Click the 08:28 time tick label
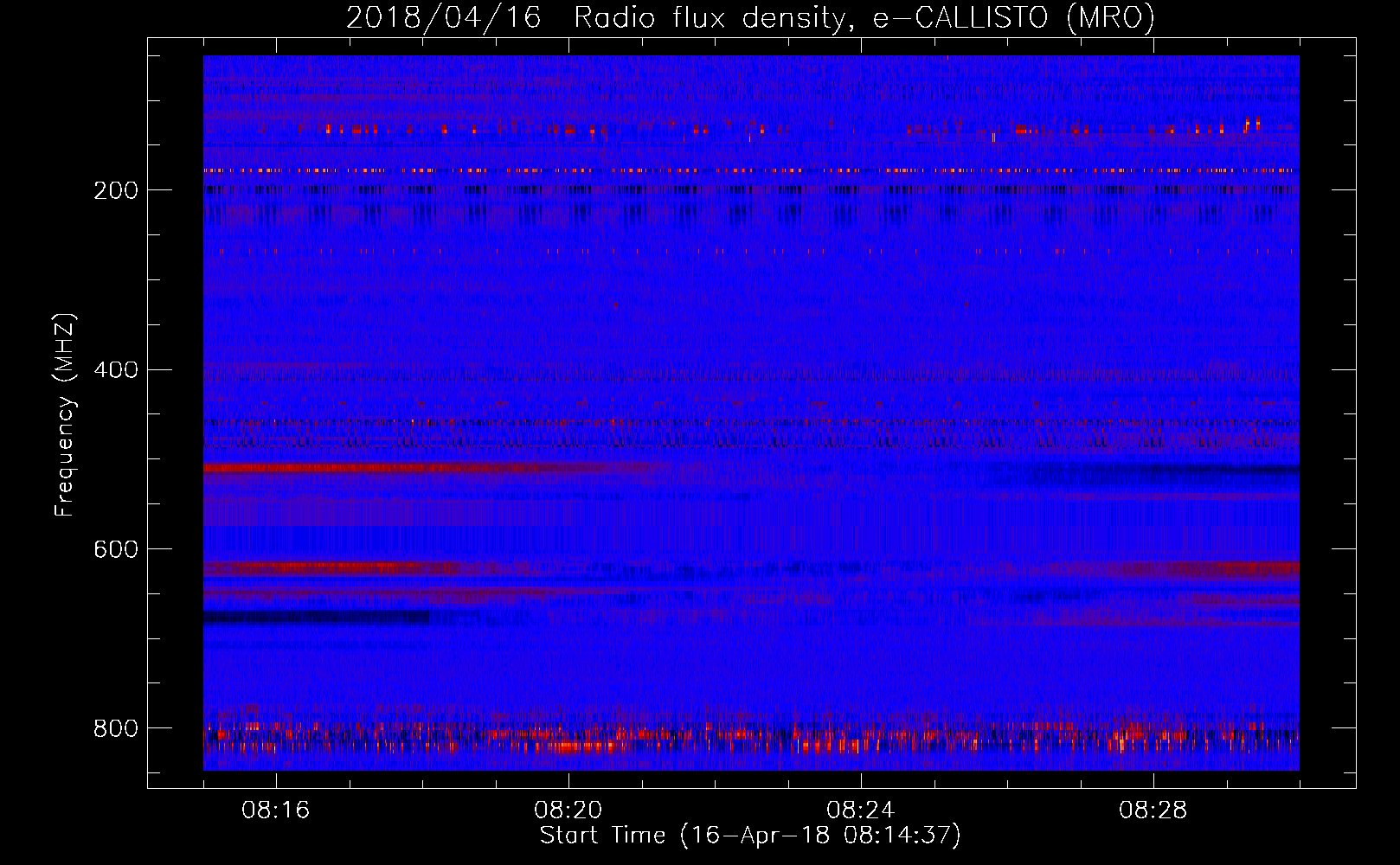The height and width of the screenshot is (865, 1400). [1153, 811]
